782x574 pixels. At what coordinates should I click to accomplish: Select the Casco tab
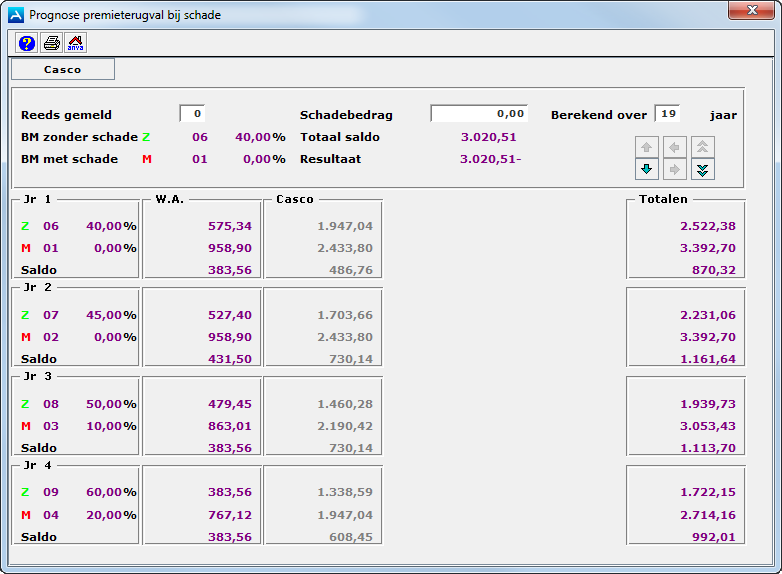pyautogui.click(x=63, y=70)
